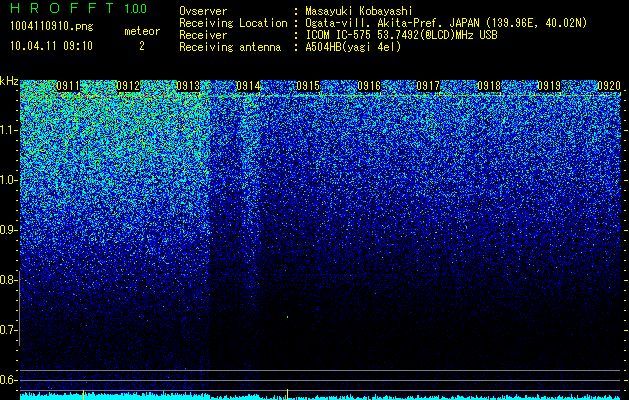Click the kHz axis unit label
The image size is (629, 400).
pyautogui.click(x=9, y=81)
